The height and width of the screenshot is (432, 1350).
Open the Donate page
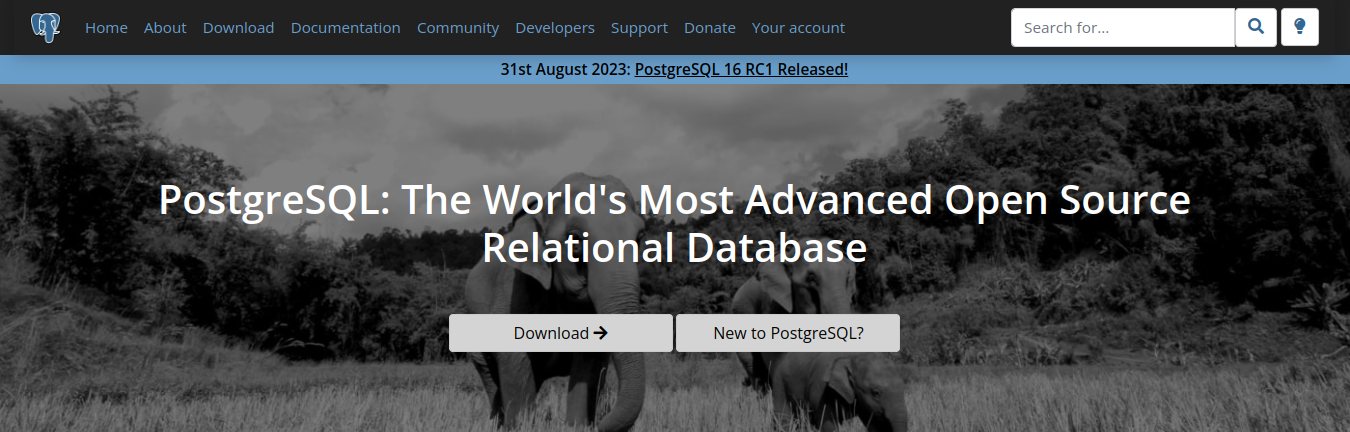(x=709, y=28)
